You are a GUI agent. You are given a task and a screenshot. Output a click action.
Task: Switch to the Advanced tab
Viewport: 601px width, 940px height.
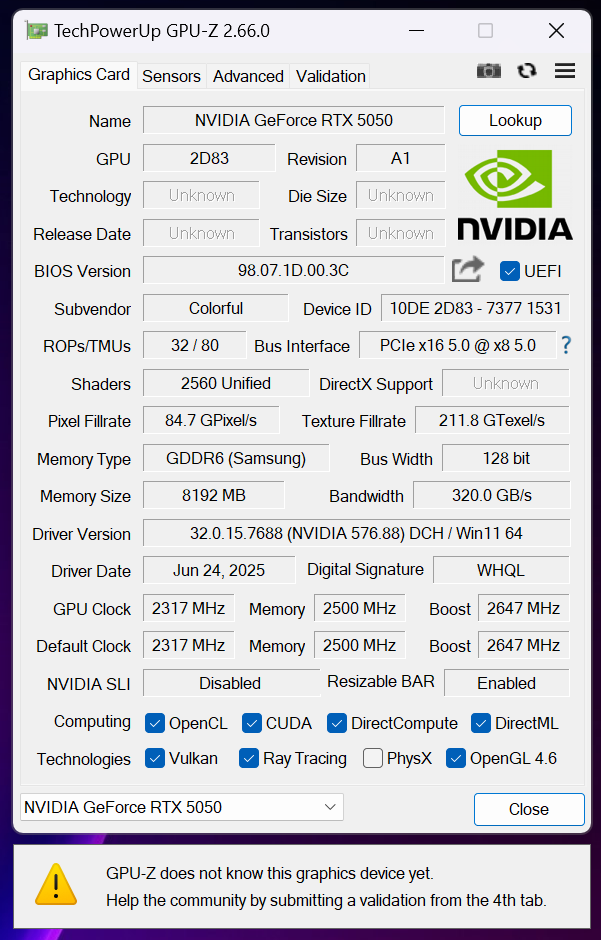click(248, 76)
